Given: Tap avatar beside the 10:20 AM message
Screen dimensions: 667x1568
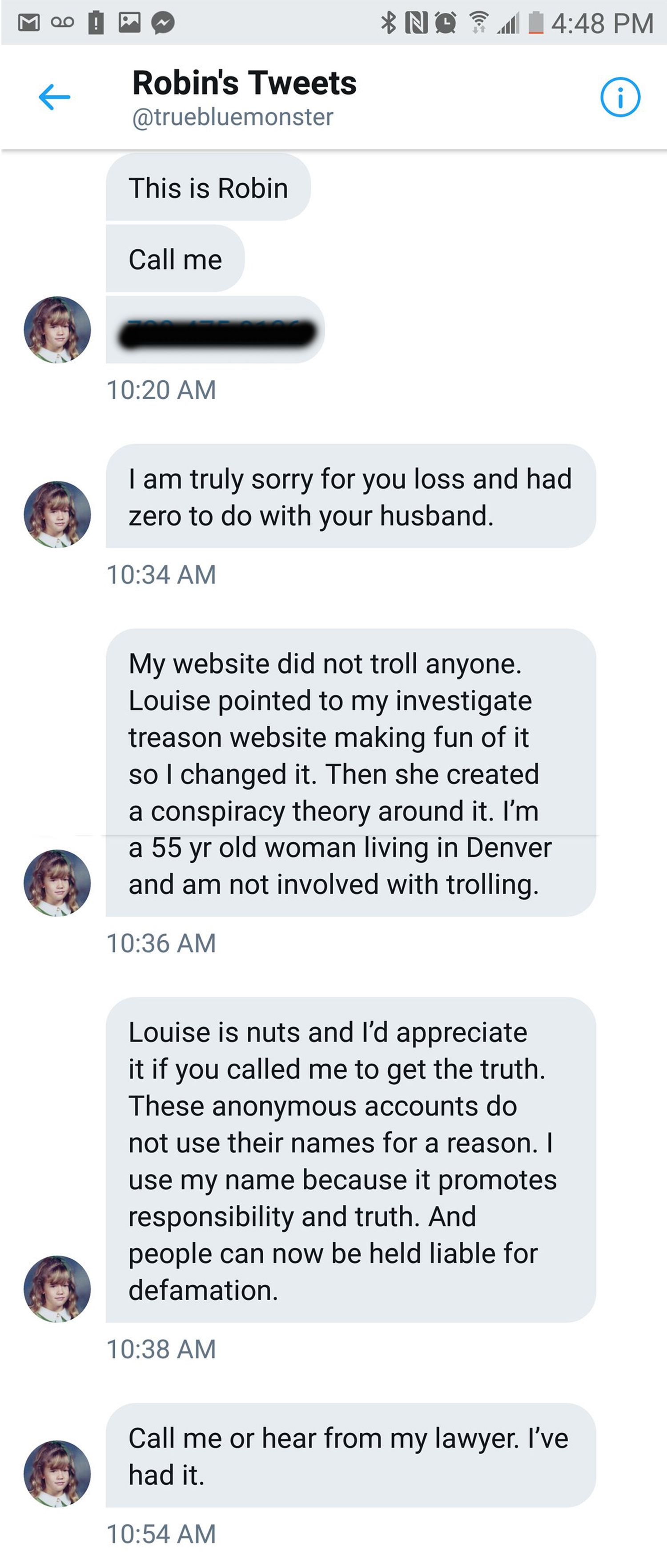Looking at the screenshot, I should [x=57, y=330].
